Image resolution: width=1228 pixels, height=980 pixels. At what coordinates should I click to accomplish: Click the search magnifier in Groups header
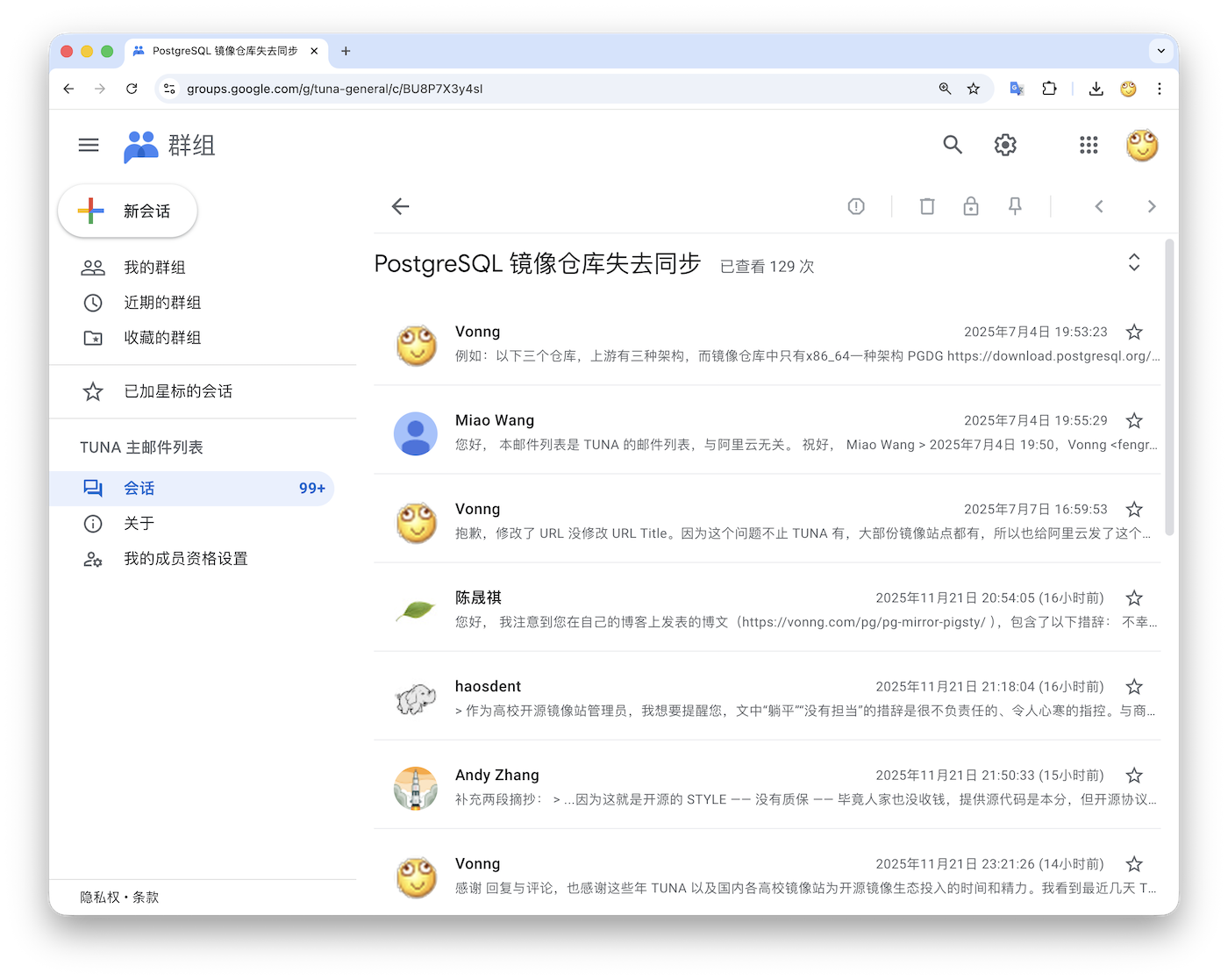[953, 145]
